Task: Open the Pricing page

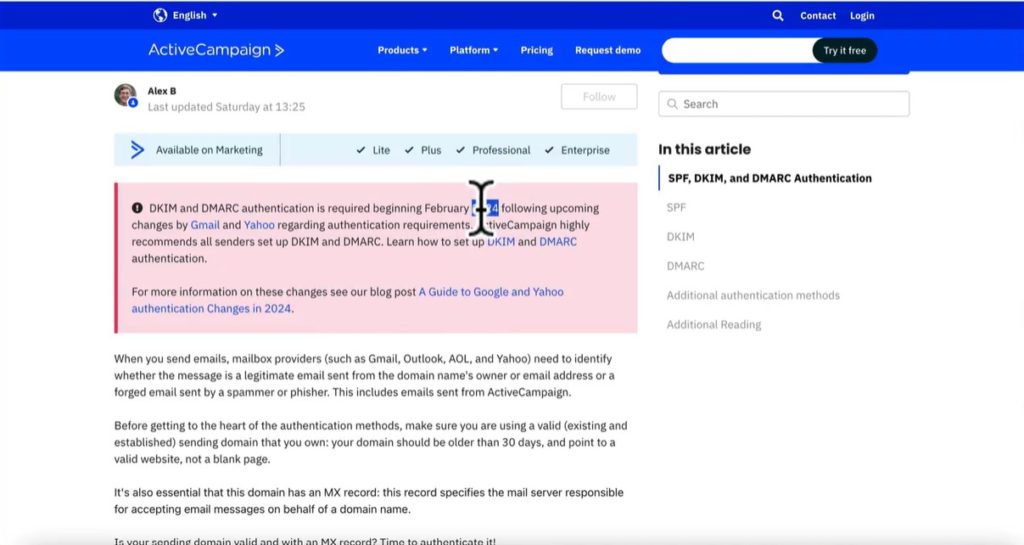Action: (536, 50)
